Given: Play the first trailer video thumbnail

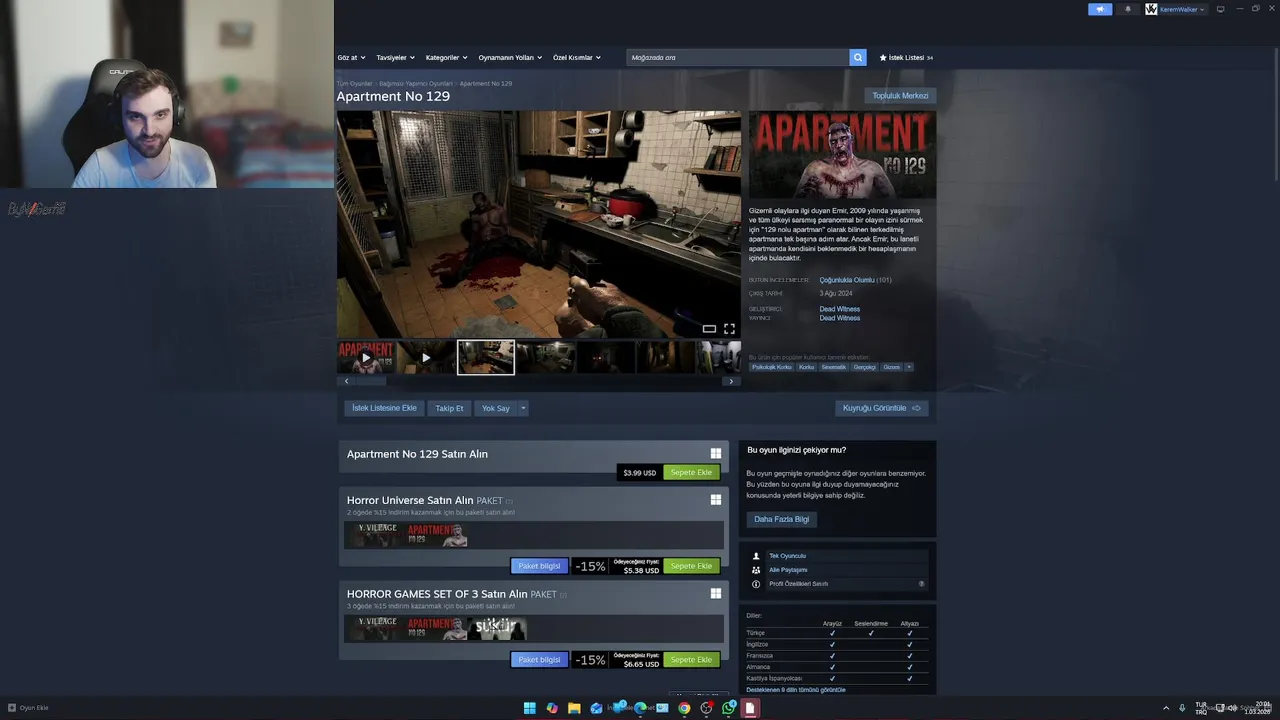Looking at the screenshot, I should click(x=366, y=357).
